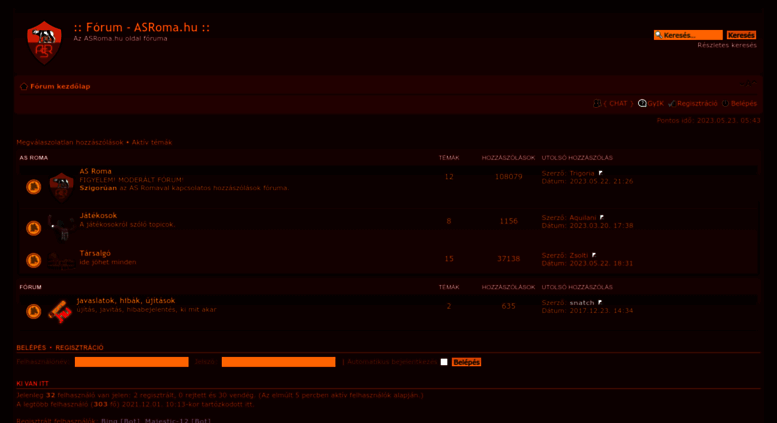Focus the Felhasználónév username field

(132, 362)
